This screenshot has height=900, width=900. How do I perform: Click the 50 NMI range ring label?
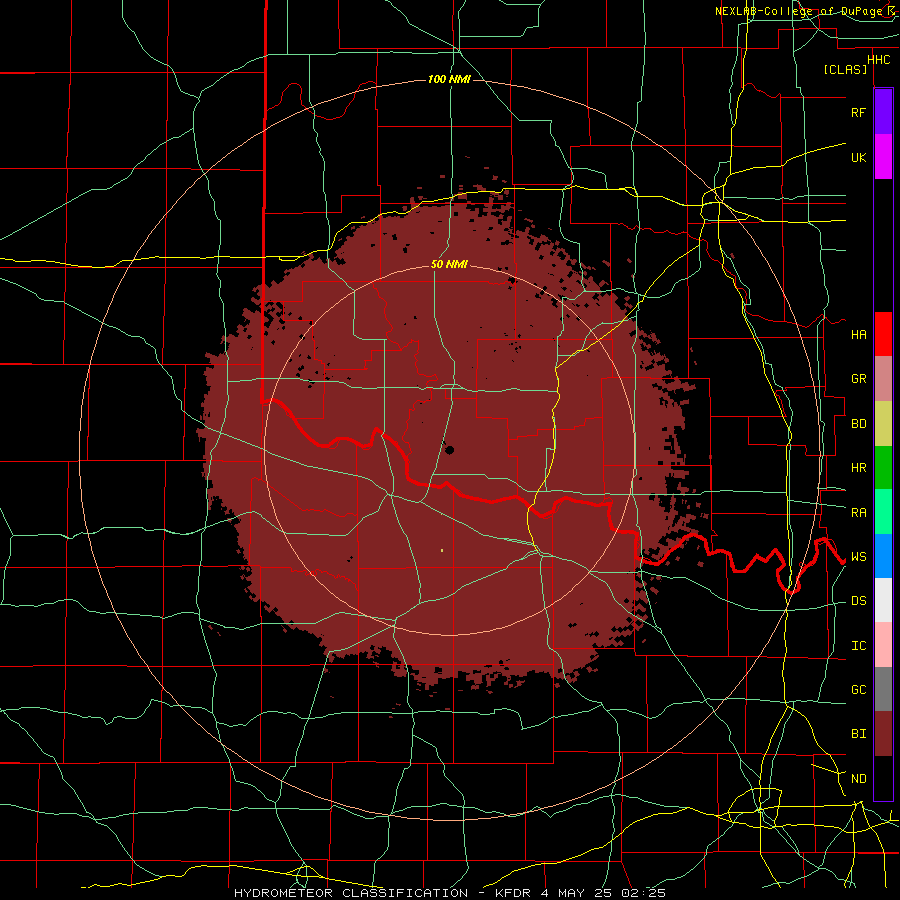point(449,264)
